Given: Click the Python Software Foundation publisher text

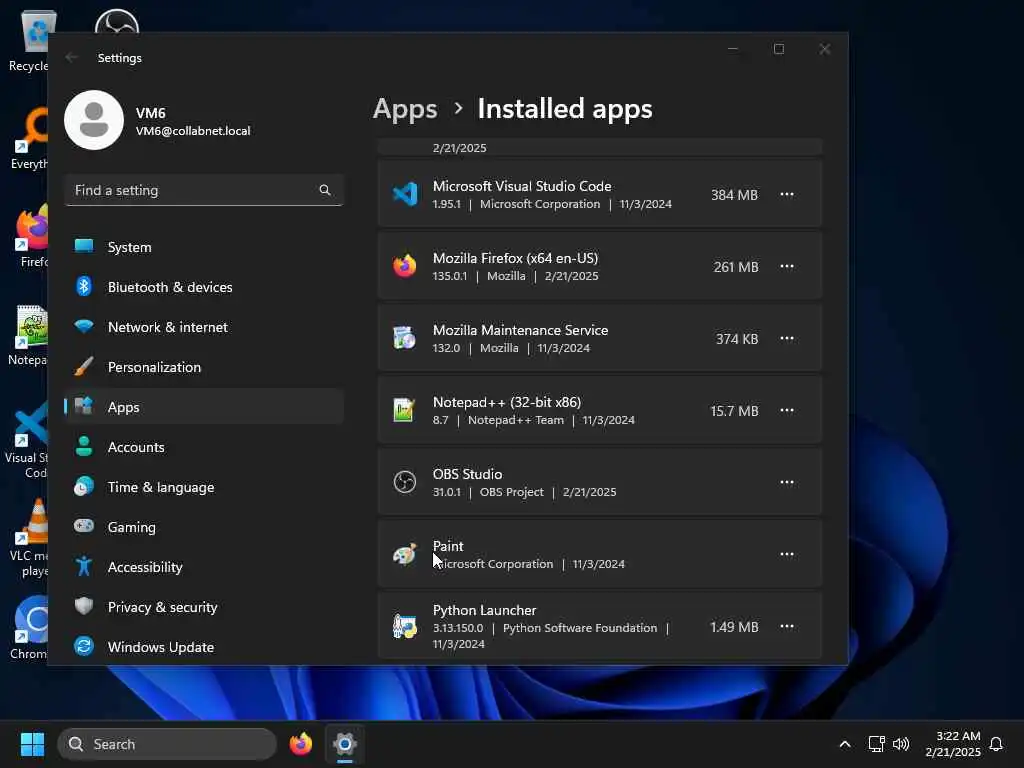Looking at the screenshot, I should pos(580,628).
